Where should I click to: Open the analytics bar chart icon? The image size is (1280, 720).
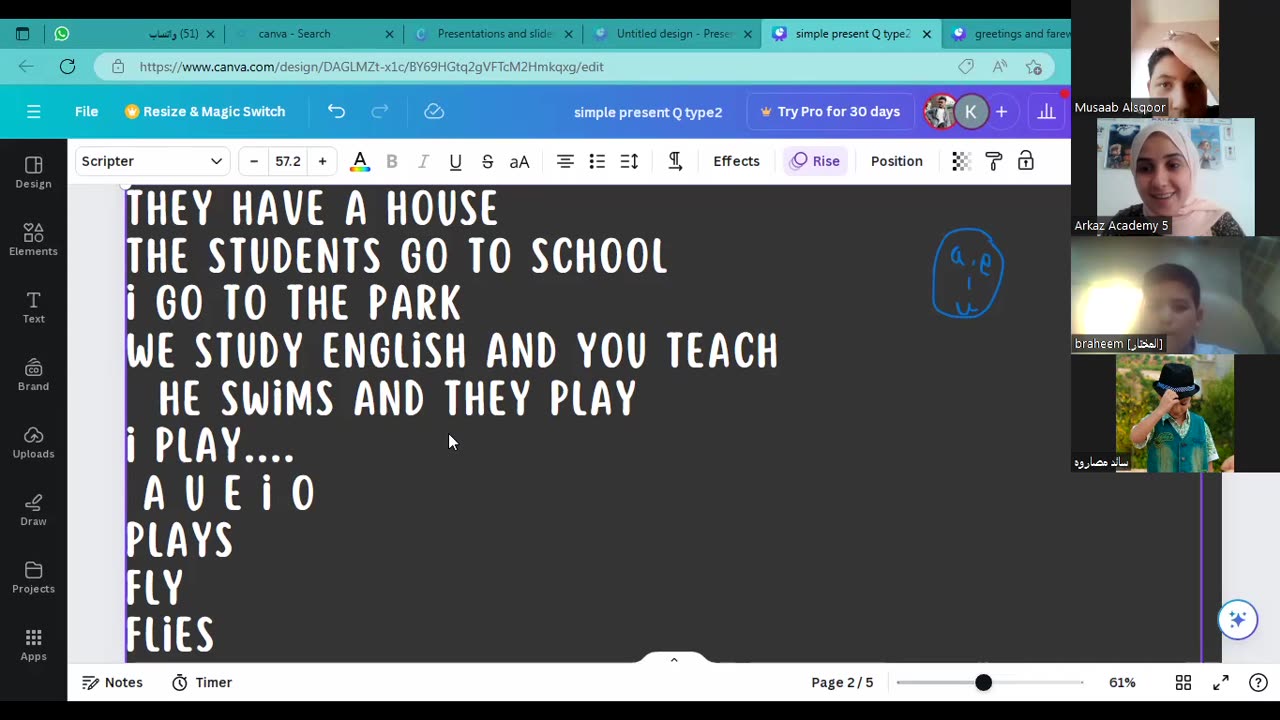1046,112
